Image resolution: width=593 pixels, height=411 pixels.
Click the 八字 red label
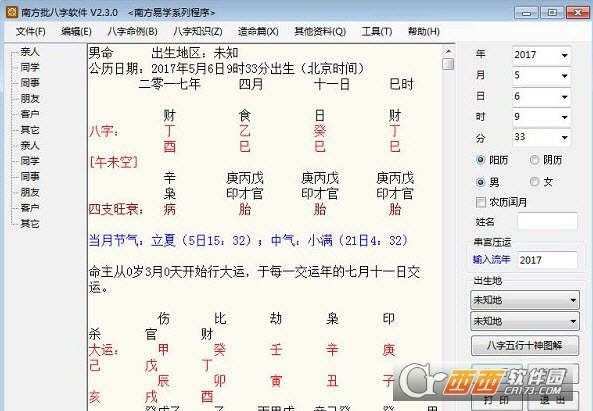(104, 131)
